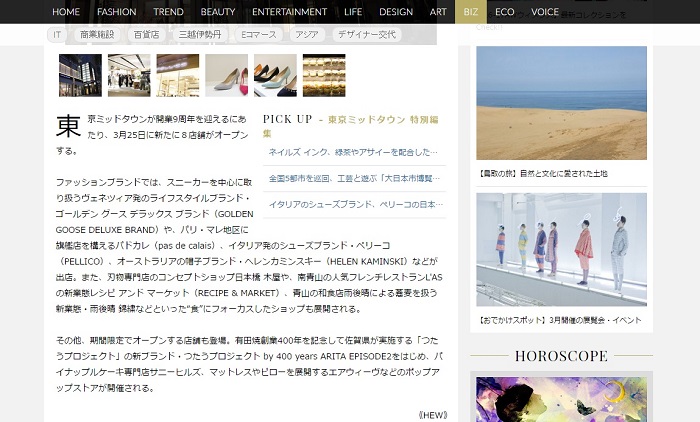The width and height of the screenshot is (700, 422).
Task: Open the silver and pink heels thumbnail
Action: point(226,75)
